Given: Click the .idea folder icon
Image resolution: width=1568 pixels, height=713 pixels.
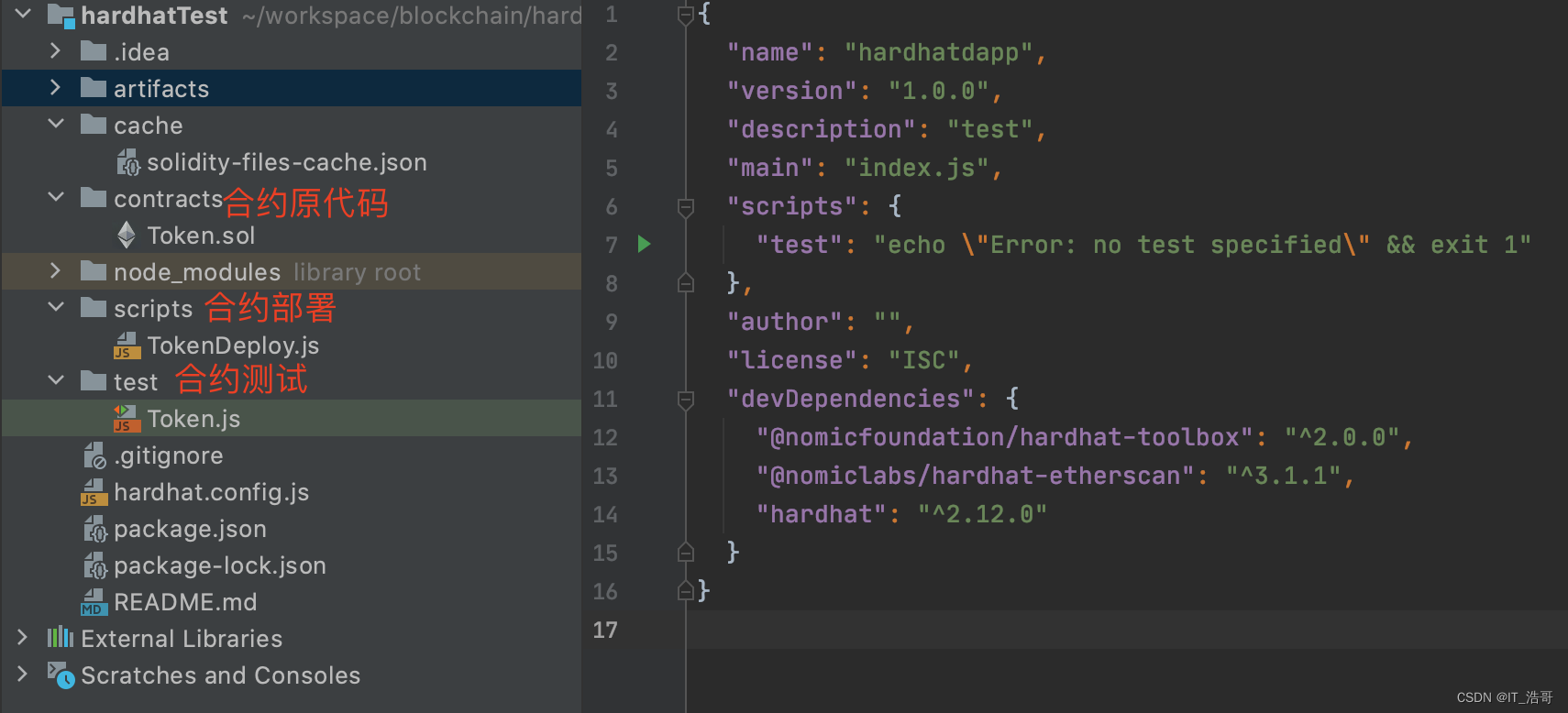Looking at the screenshot, I should (94, 51).
